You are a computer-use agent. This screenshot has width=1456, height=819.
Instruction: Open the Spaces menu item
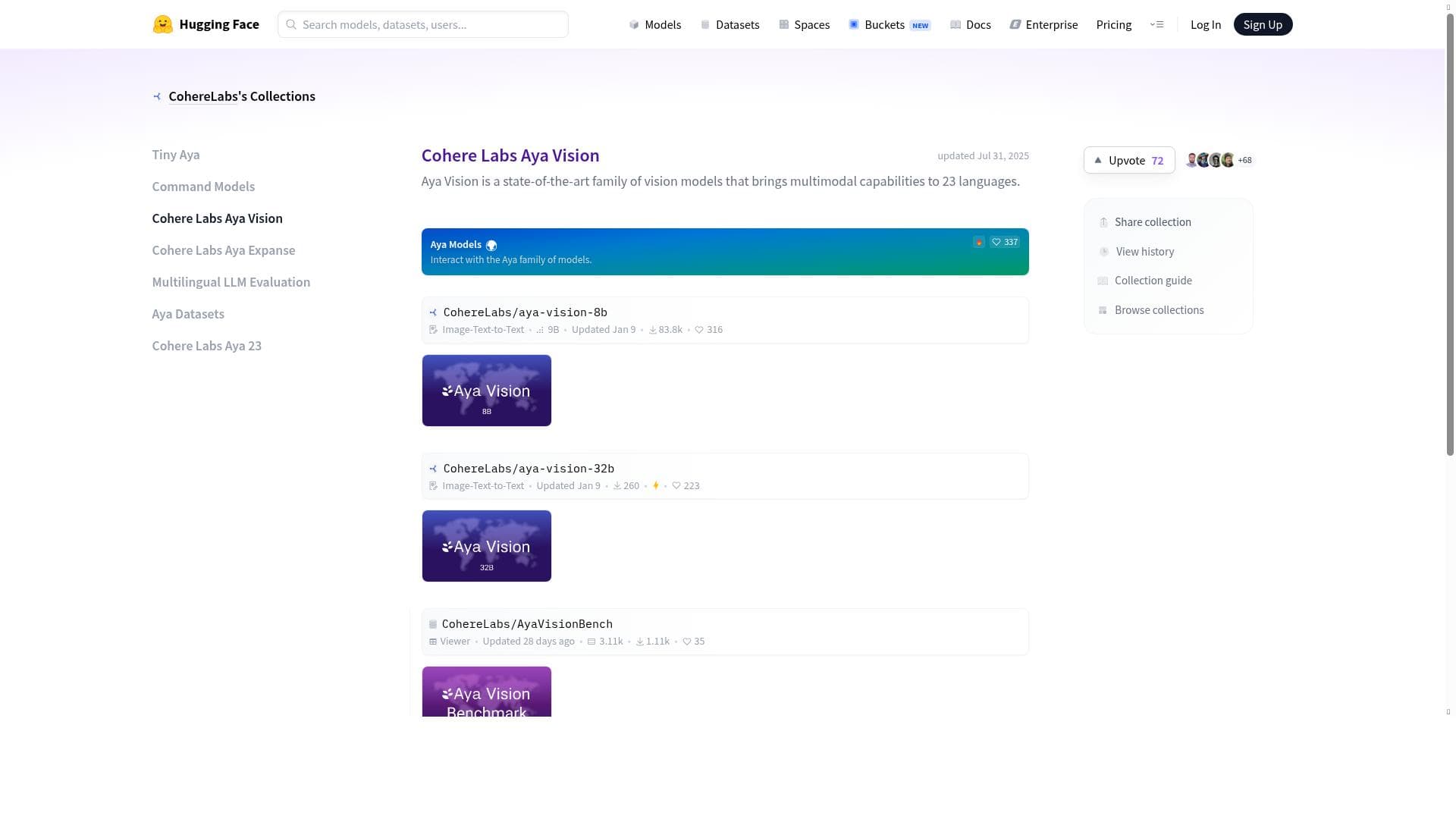(804, 24)
